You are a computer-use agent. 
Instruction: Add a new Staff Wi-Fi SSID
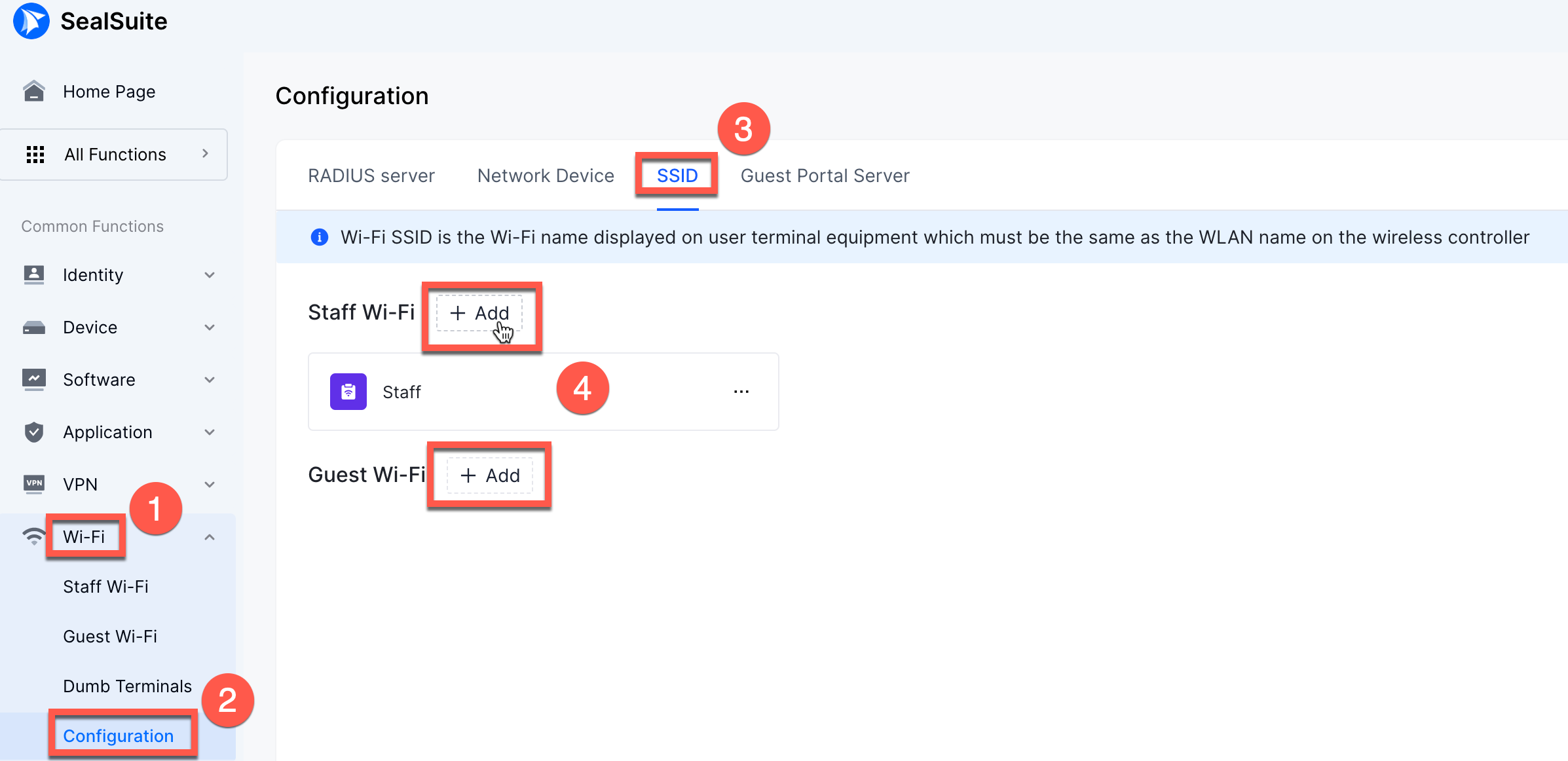pos(479,313)
